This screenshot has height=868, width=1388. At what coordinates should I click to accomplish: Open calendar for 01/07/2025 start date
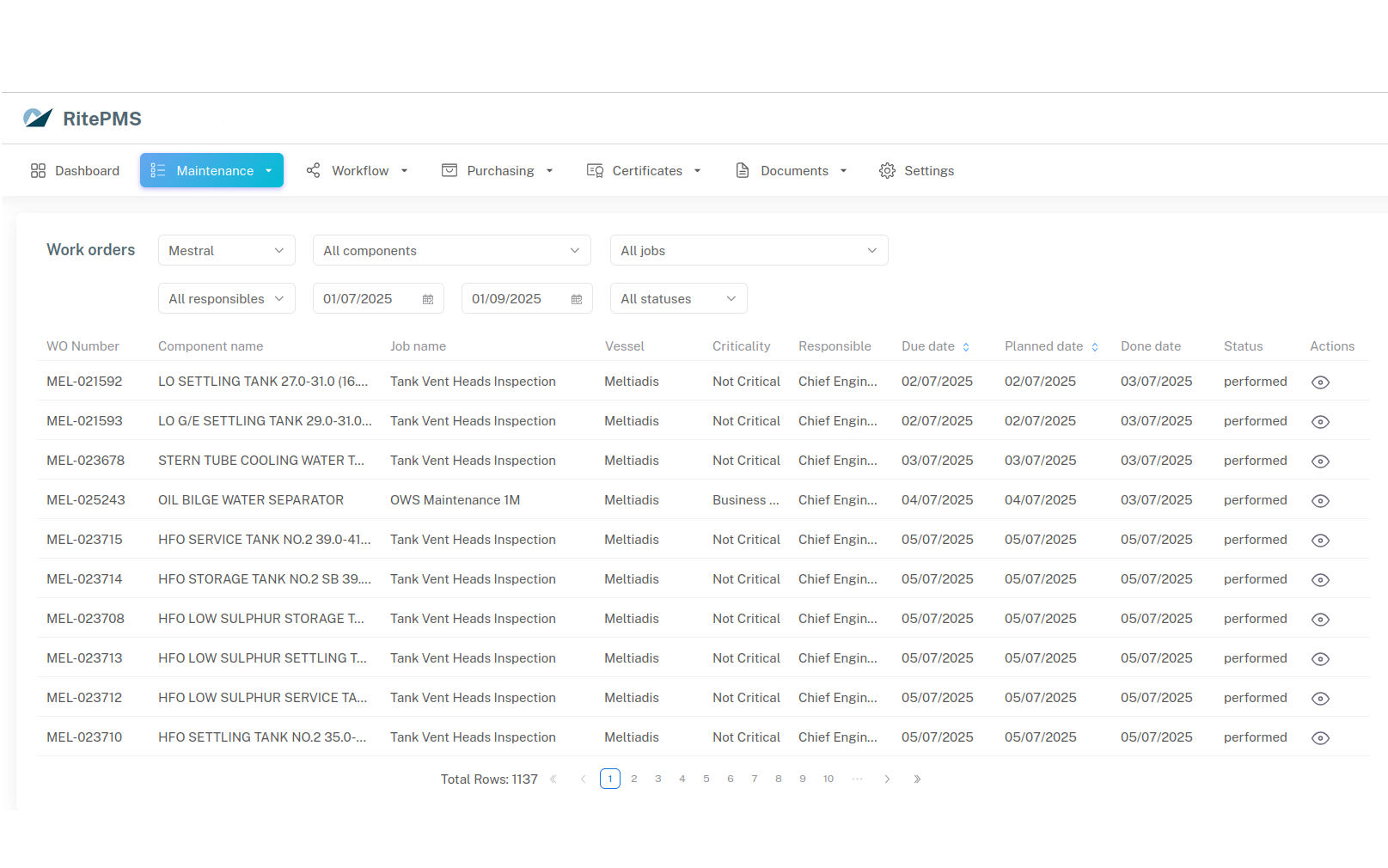pyautogui.click(x=428, y=299)
